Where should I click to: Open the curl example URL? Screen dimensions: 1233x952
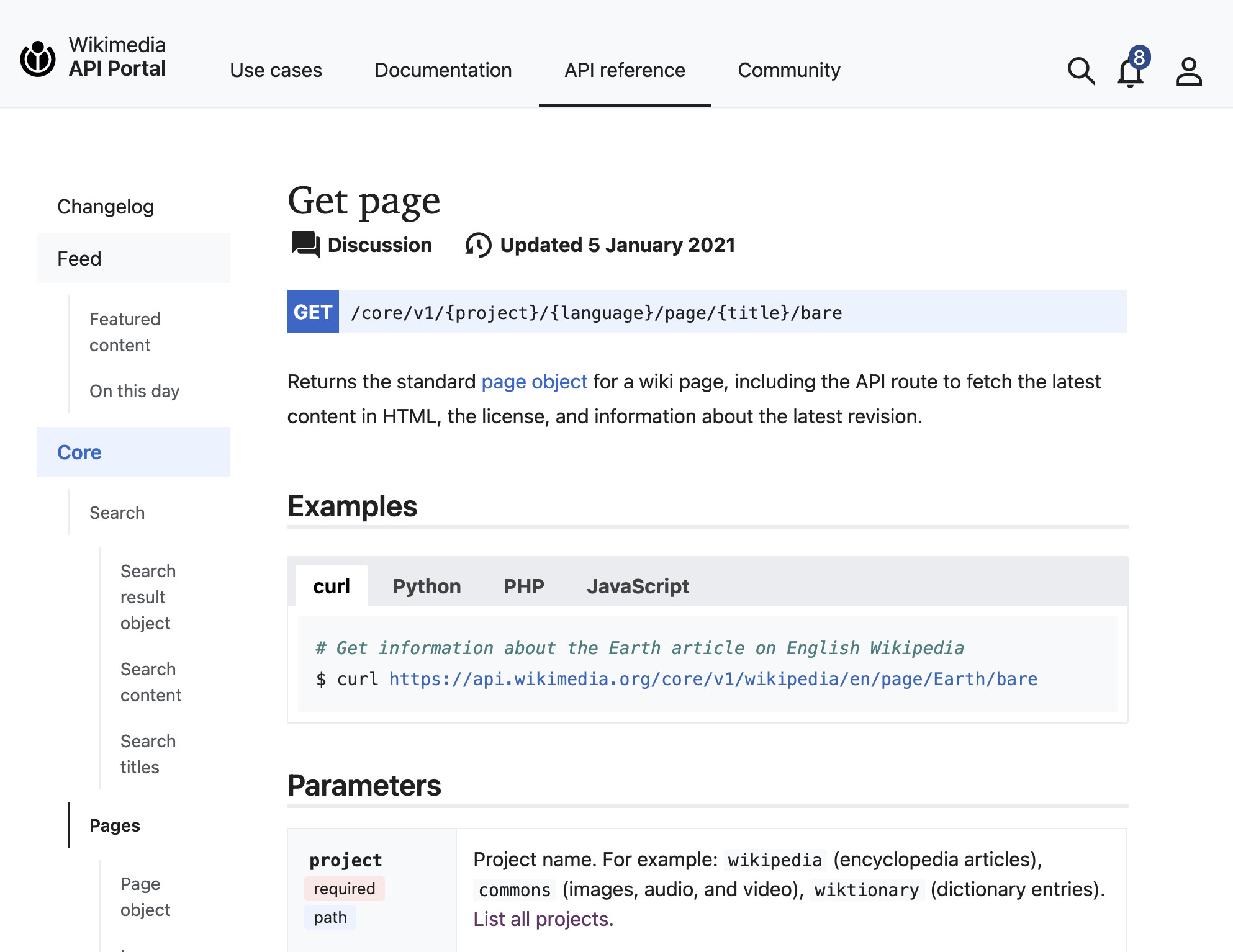713,679
